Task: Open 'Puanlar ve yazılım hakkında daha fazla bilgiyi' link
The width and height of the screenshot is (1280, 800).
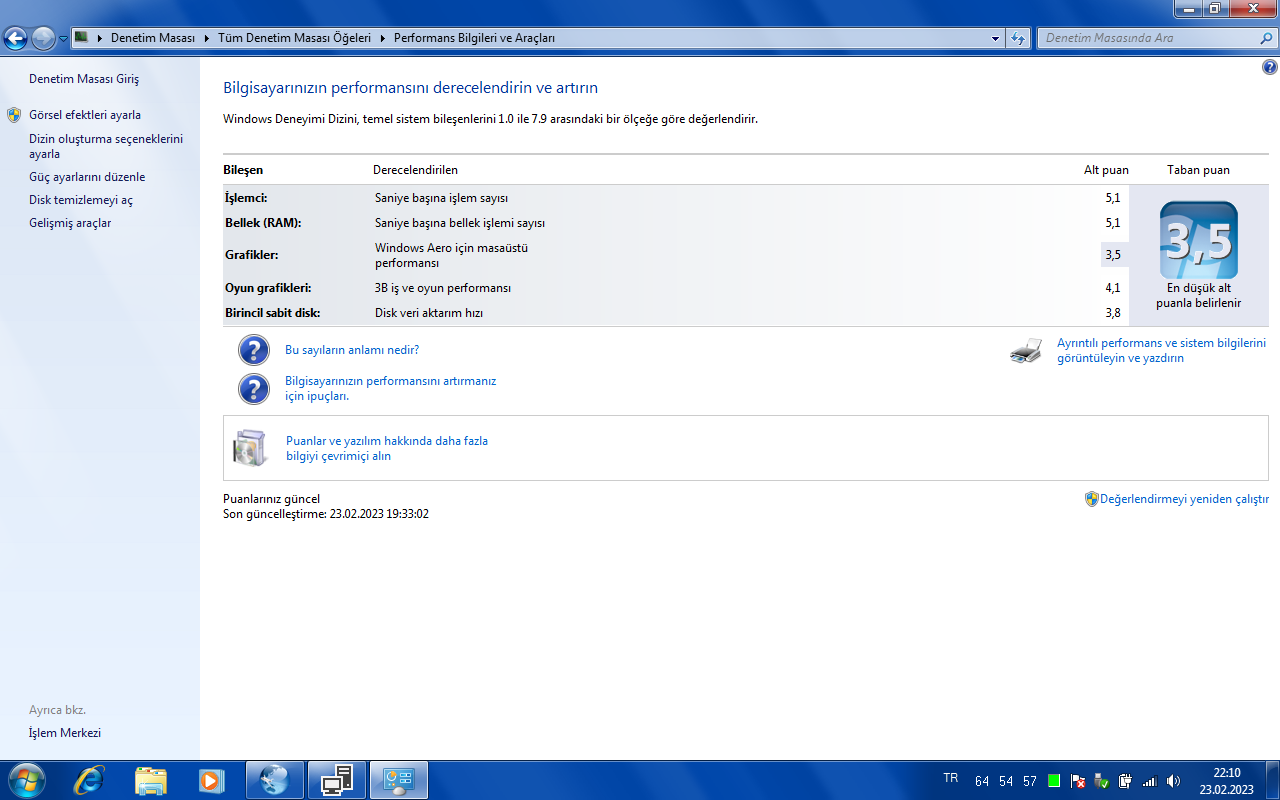Action: click(x=387, y=448)
